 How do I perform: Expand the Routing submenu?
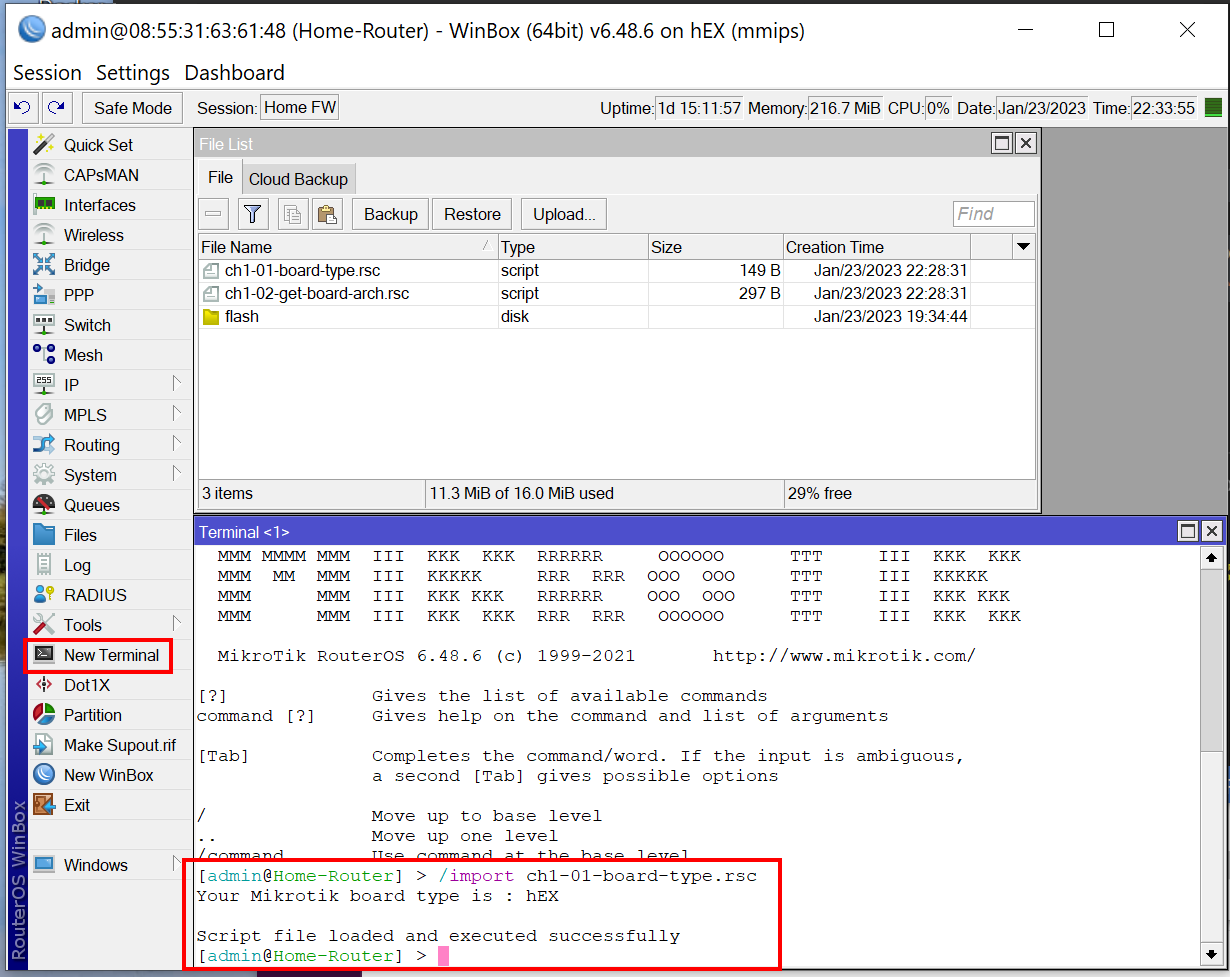click(91, 445)
